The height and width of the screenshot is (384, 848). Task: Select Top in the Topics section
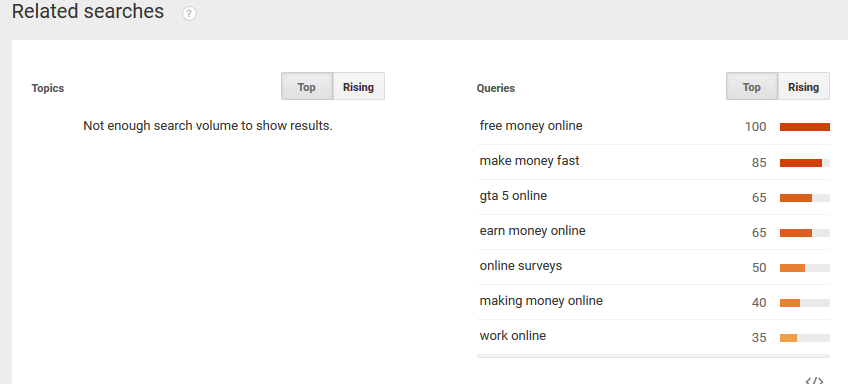[307, 87]
